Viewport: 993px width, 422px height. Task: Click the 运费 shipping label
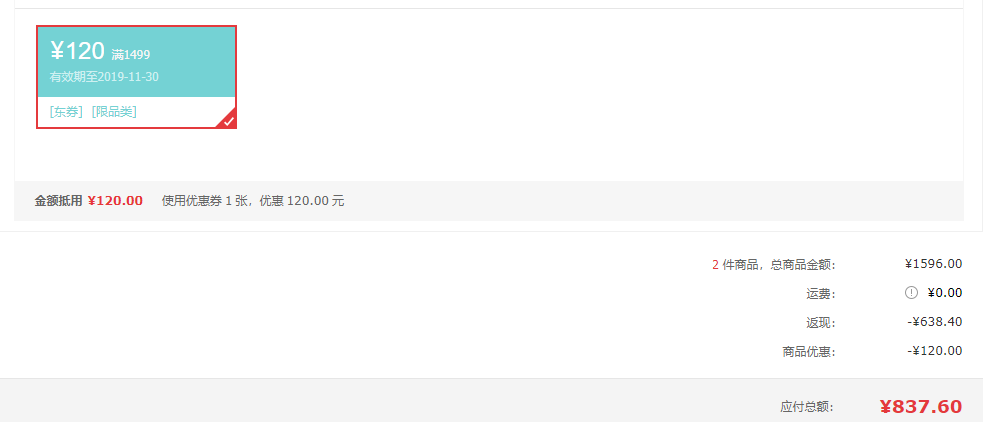pos(821,294)
